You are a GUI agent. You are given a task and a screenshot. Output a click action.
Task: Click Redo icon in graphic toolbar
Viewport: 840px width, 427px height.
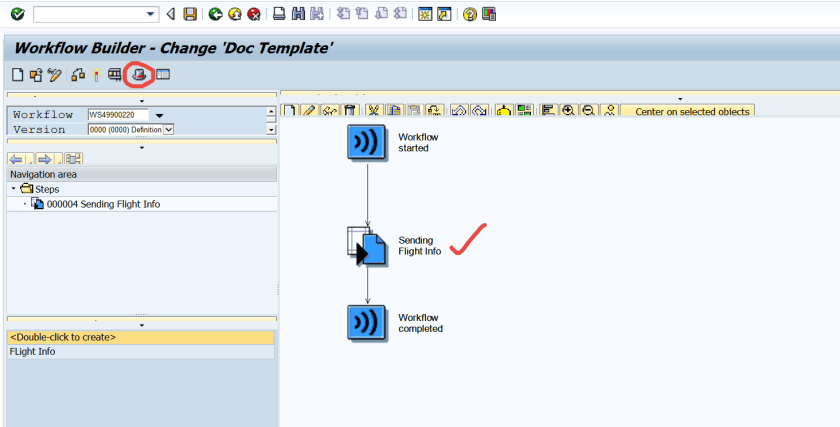(x=478, y=110)
